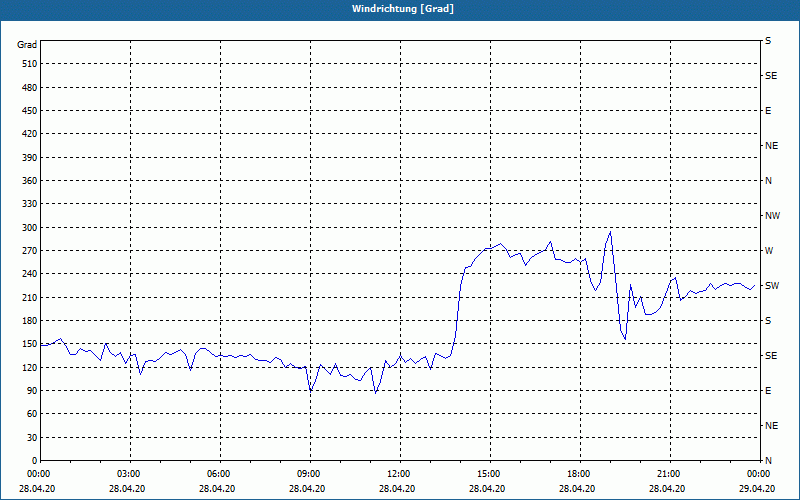The width and height of the screenshot is (800, 500).
Task: Click the 09:00 time axis label
Action: 310,473
